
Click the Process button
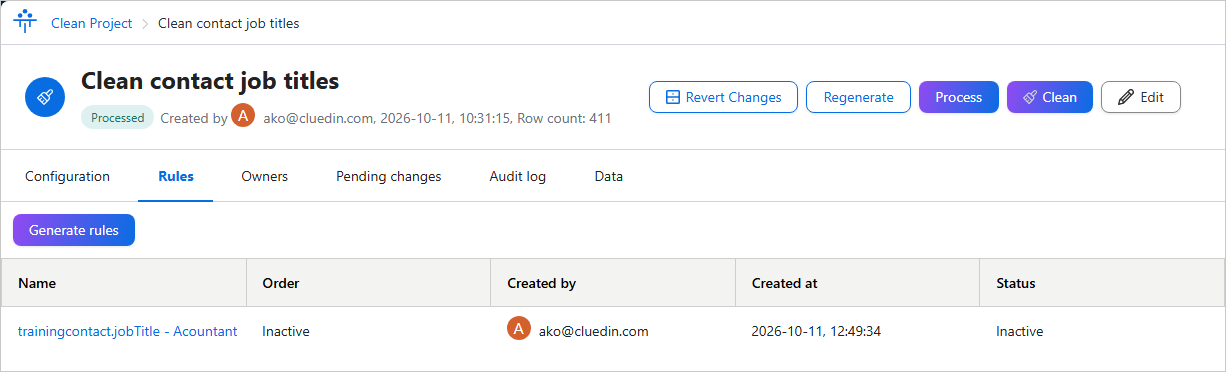click(959, 97)
